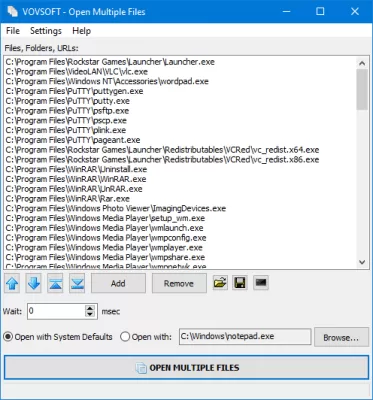Screen dimensions: 373x400
Task: Click the move to bottom icon
Action: [77, 283]
